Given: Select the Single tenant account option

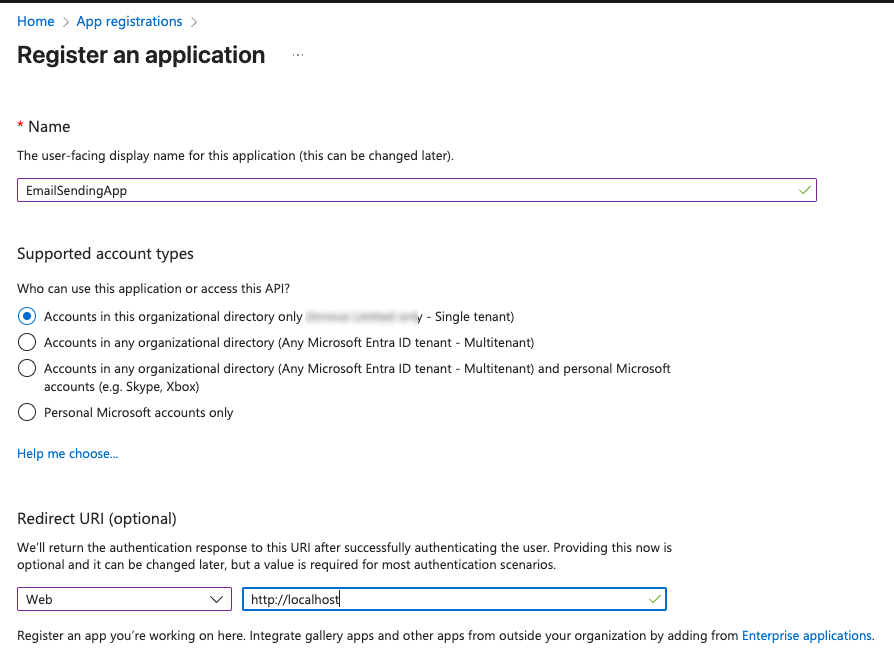Looking at the screenshot, I should (26, 316).
